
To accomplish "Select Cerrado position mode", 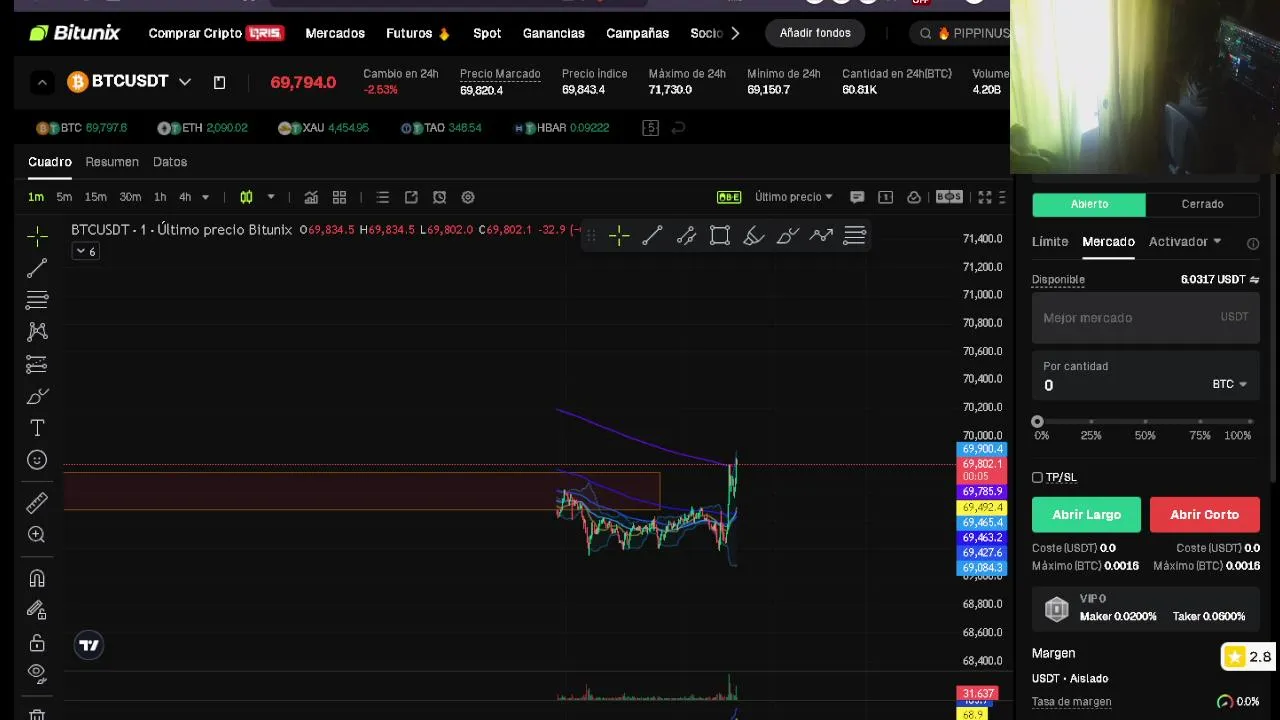I will click(1202, 204).
